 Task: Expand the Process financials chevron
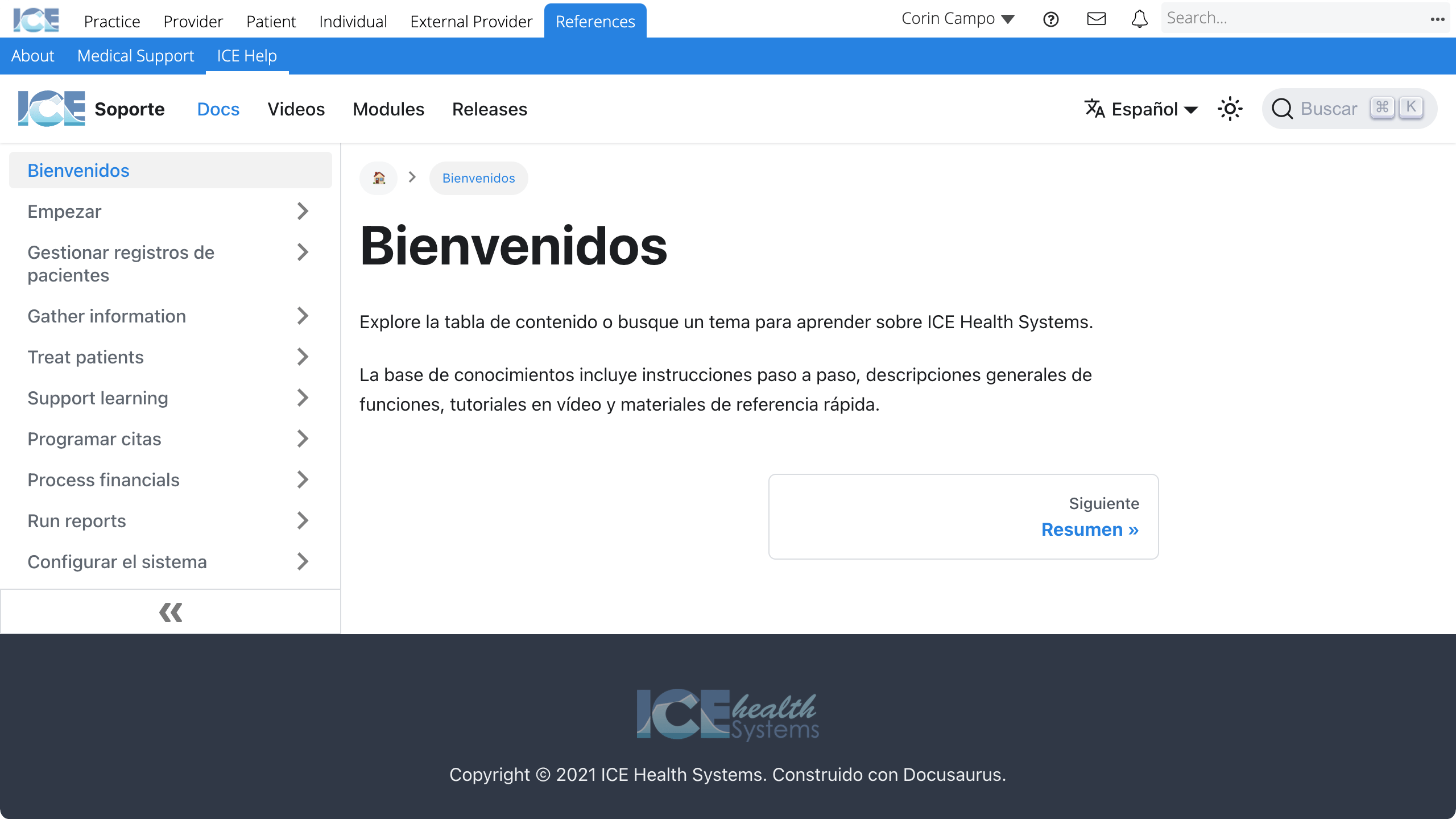tap(303, 479)
